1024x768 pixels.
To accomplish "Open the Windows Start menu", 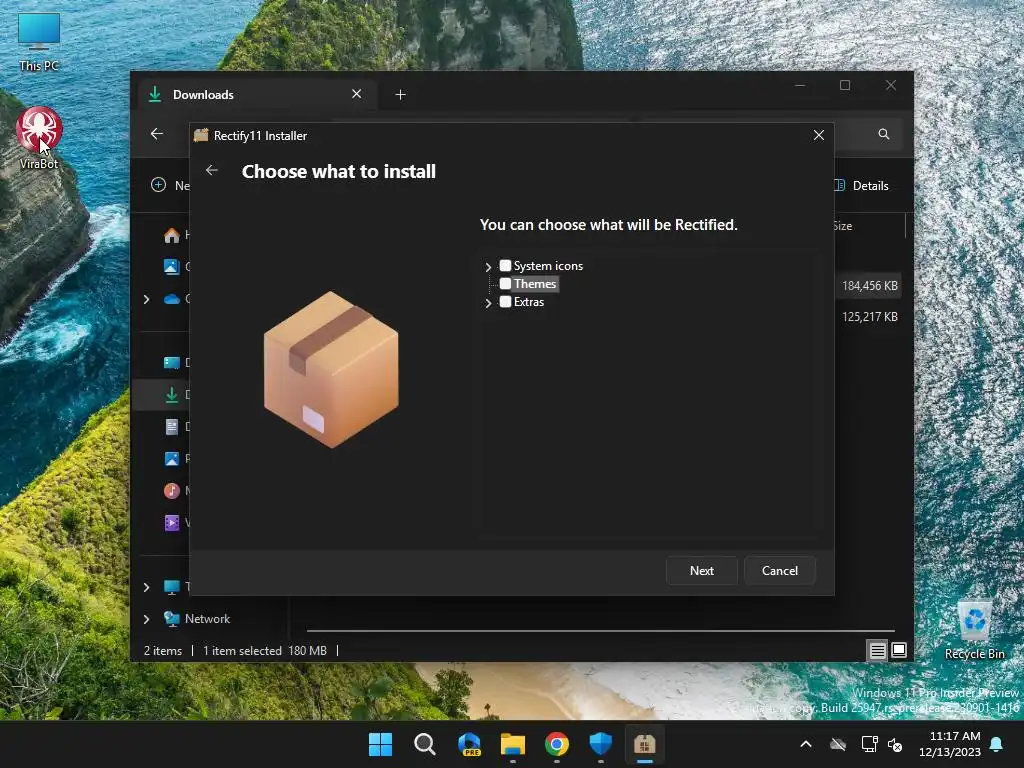I will click(380, 744).
